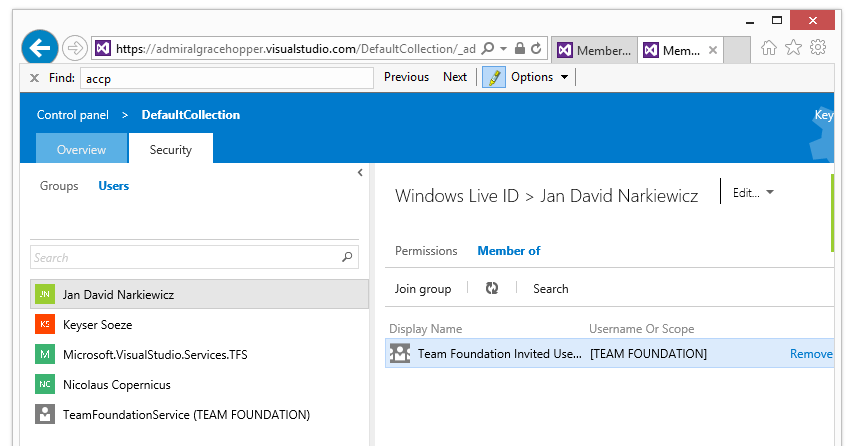Image resolution: width=860 pixels, height=446 pixels.
Task: Select the Users view
Action: [114, 186]
